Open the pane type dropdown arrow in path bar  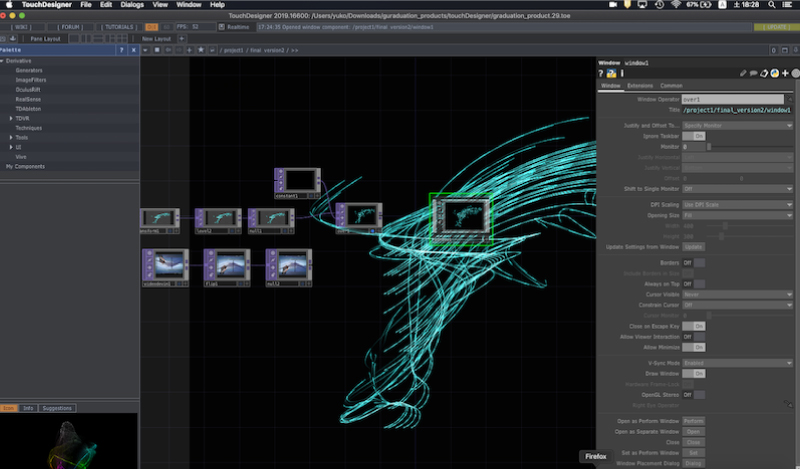tap(145, 50)
